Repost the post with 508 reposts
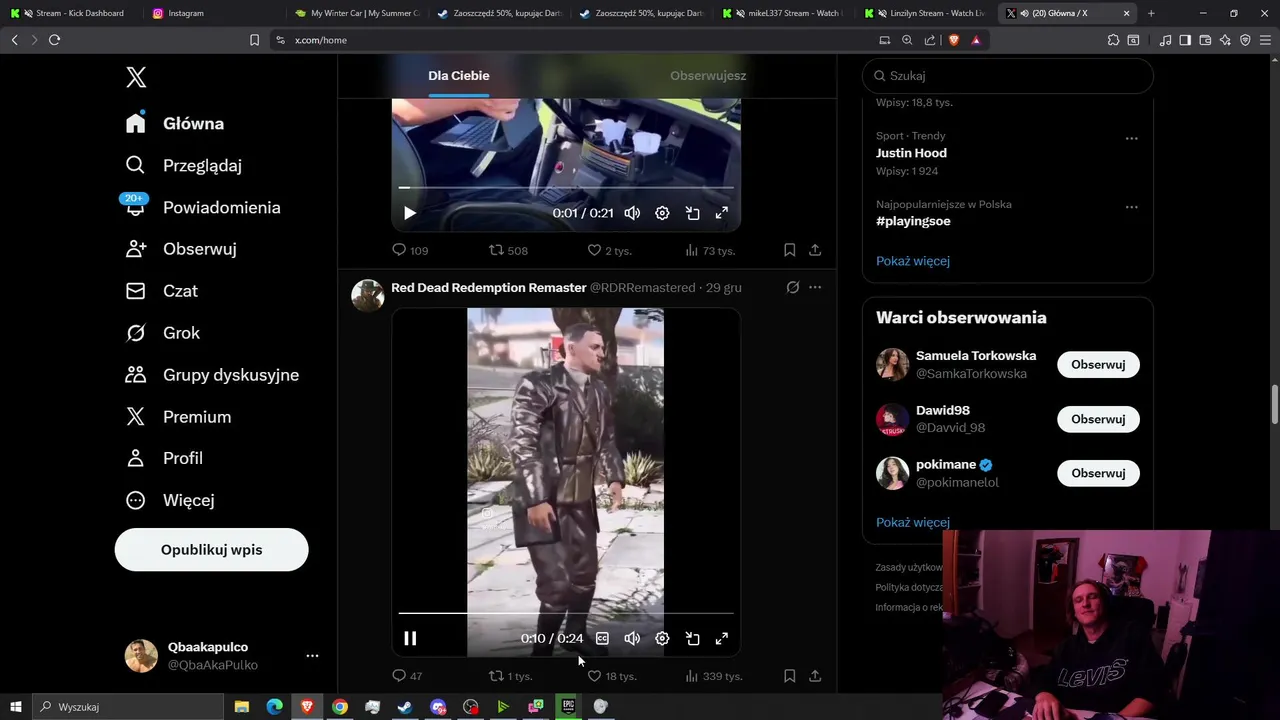This screenshot has height=720, width=1280. pyautogui.click(x=508, y=250)
